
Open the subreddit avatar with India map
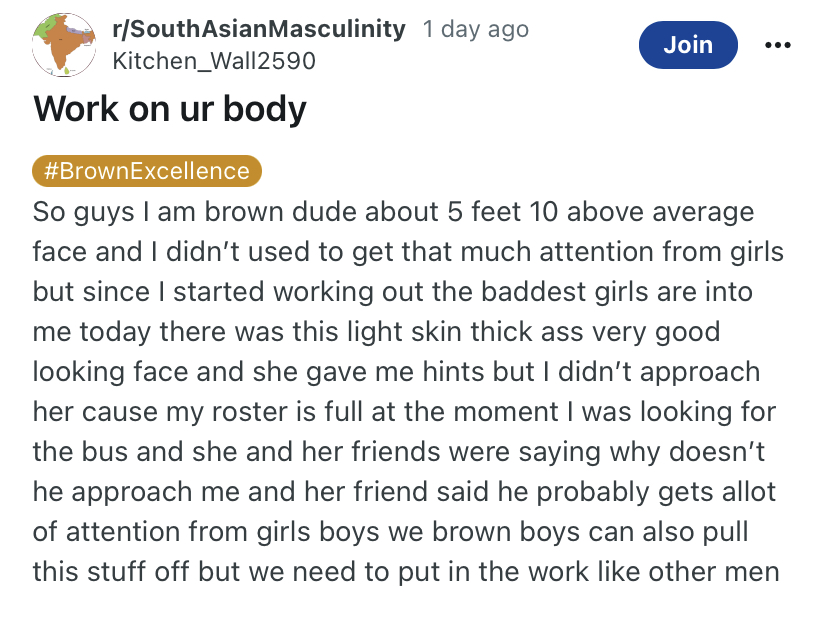tap(64, 45)
